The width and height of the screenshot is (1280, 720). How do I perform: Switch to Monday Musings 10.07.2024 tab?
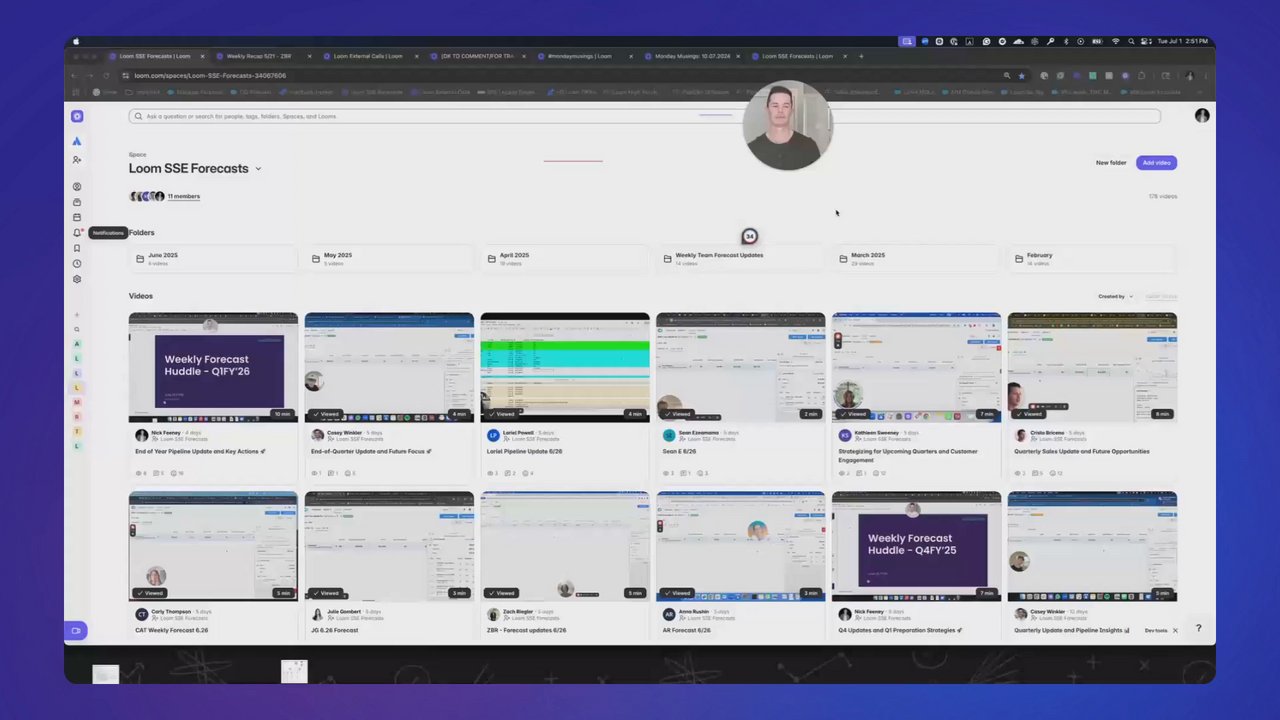692,56
